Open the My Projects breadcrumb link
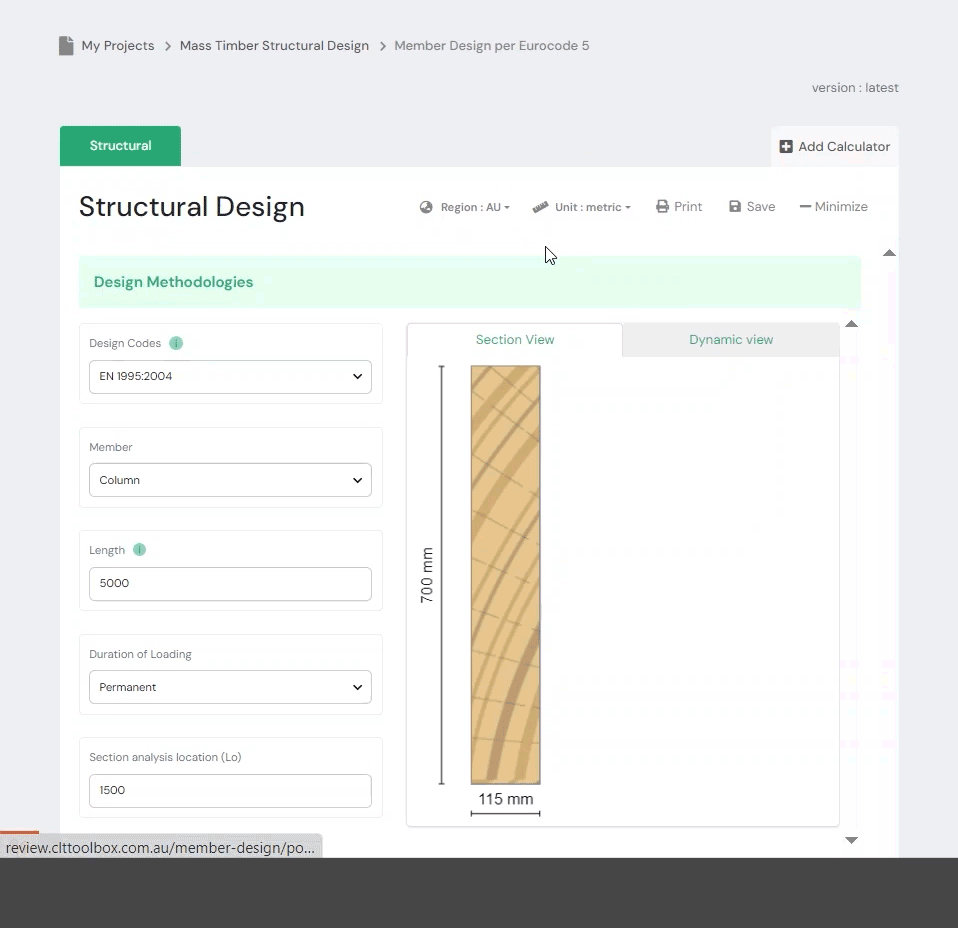The width and height of the screenshot is (958, 928). 118,46
